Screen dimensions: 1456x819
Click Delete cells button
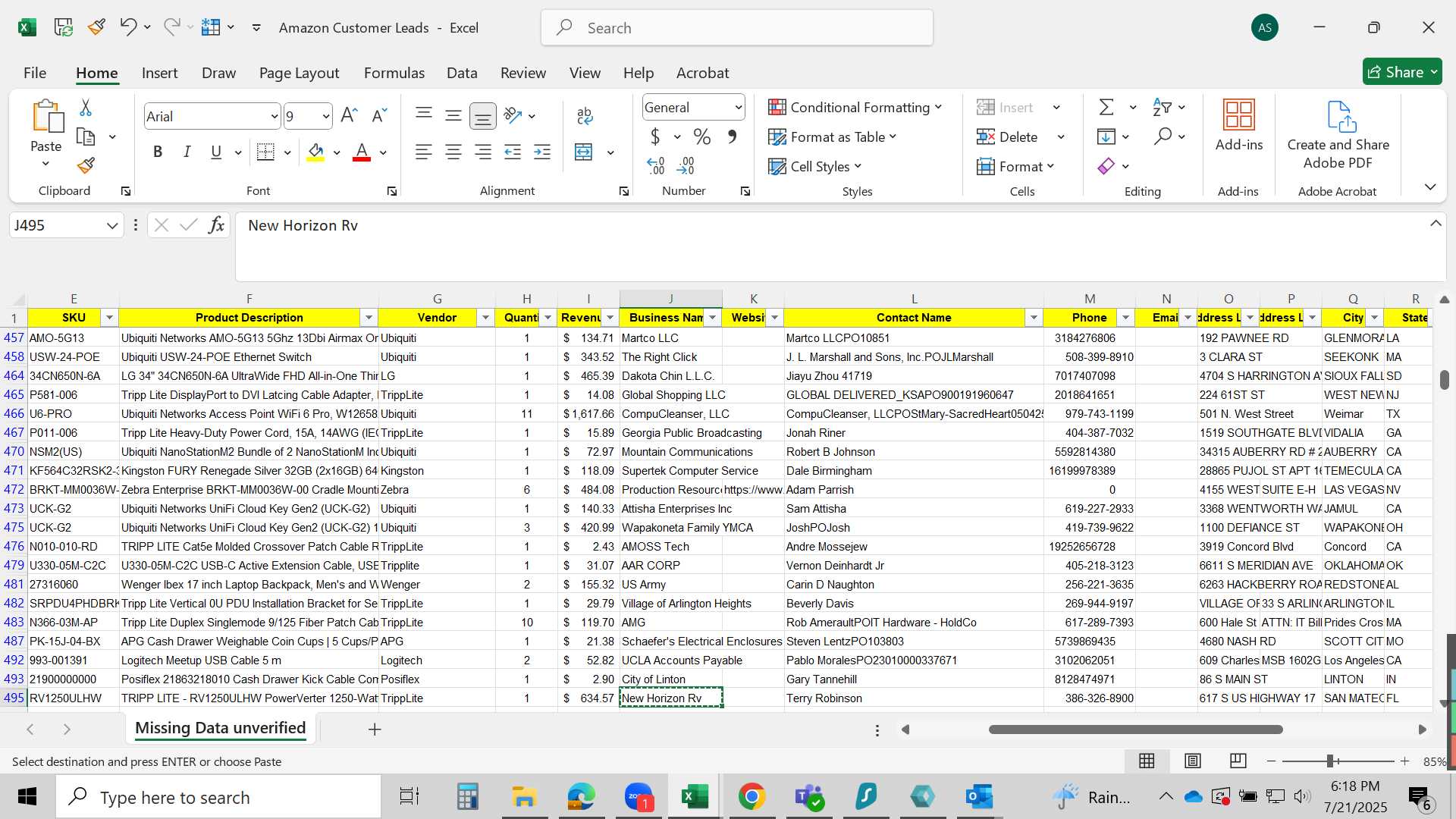pos(1008,136)
